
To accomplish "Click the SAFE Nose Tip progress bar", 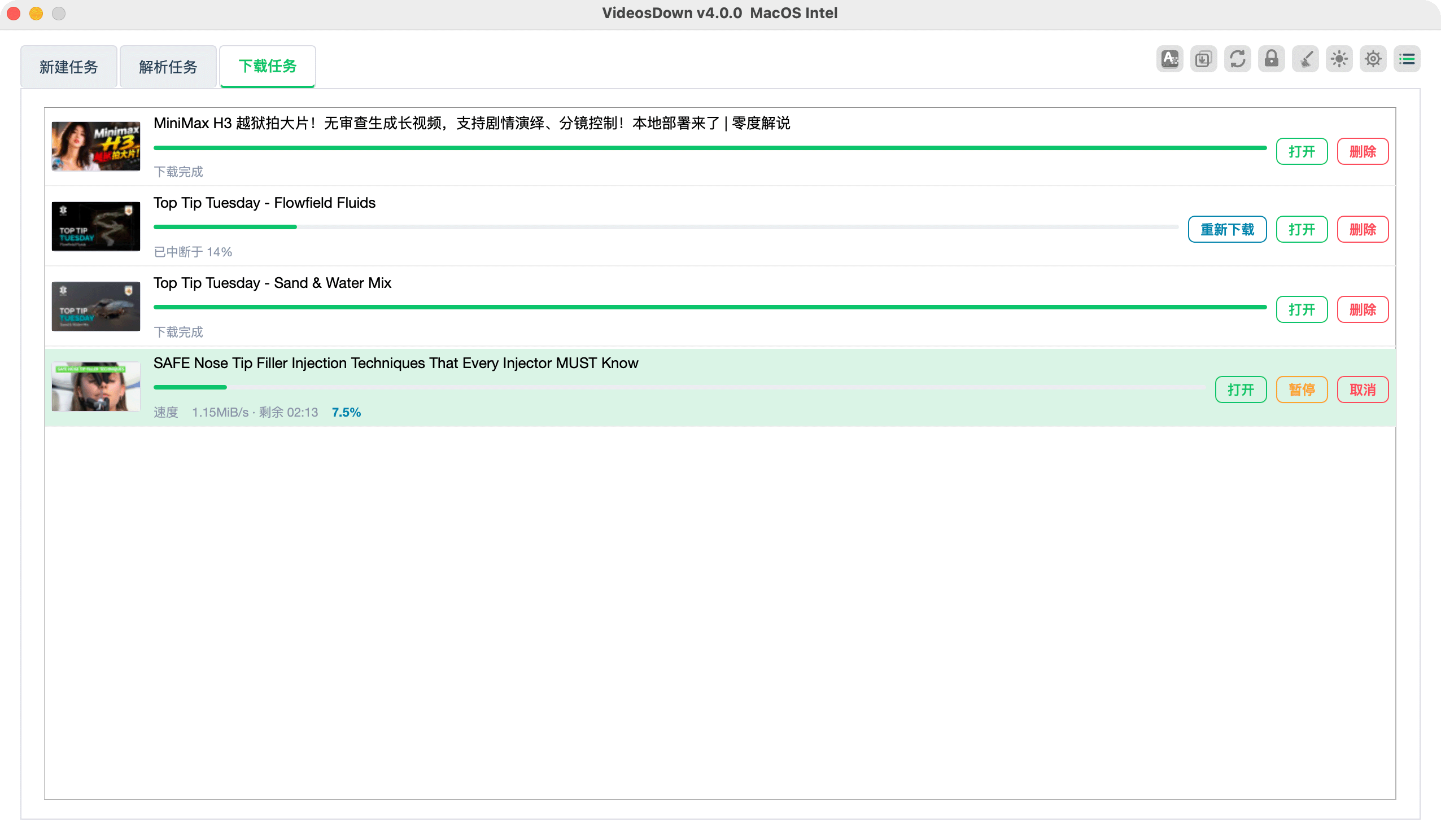I will tap(680, 387).
